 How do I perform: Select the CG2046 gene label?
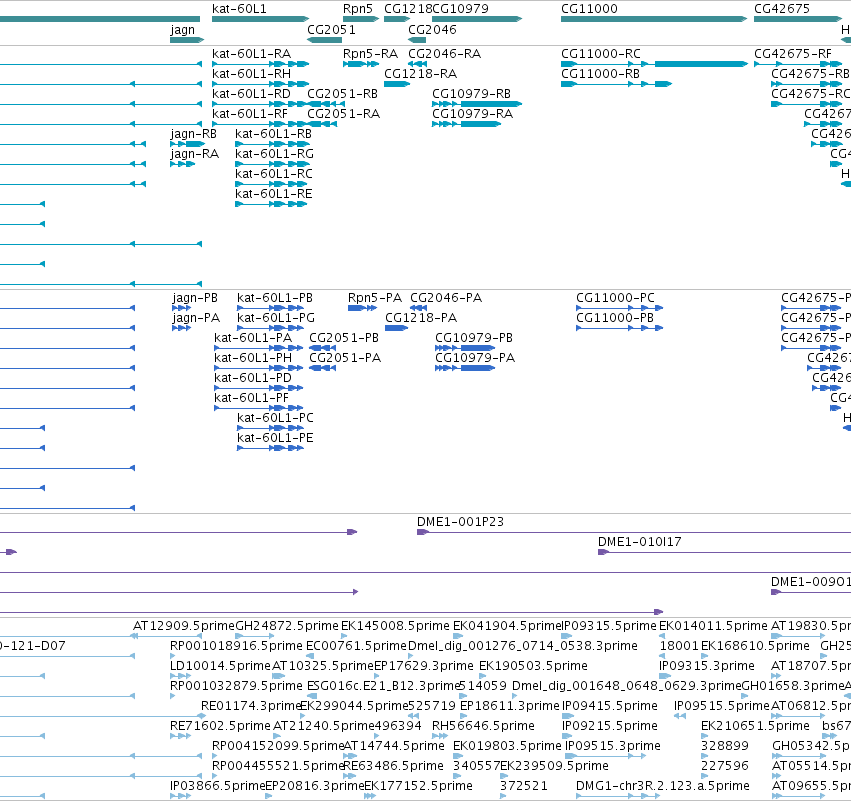tap(432, 30)
